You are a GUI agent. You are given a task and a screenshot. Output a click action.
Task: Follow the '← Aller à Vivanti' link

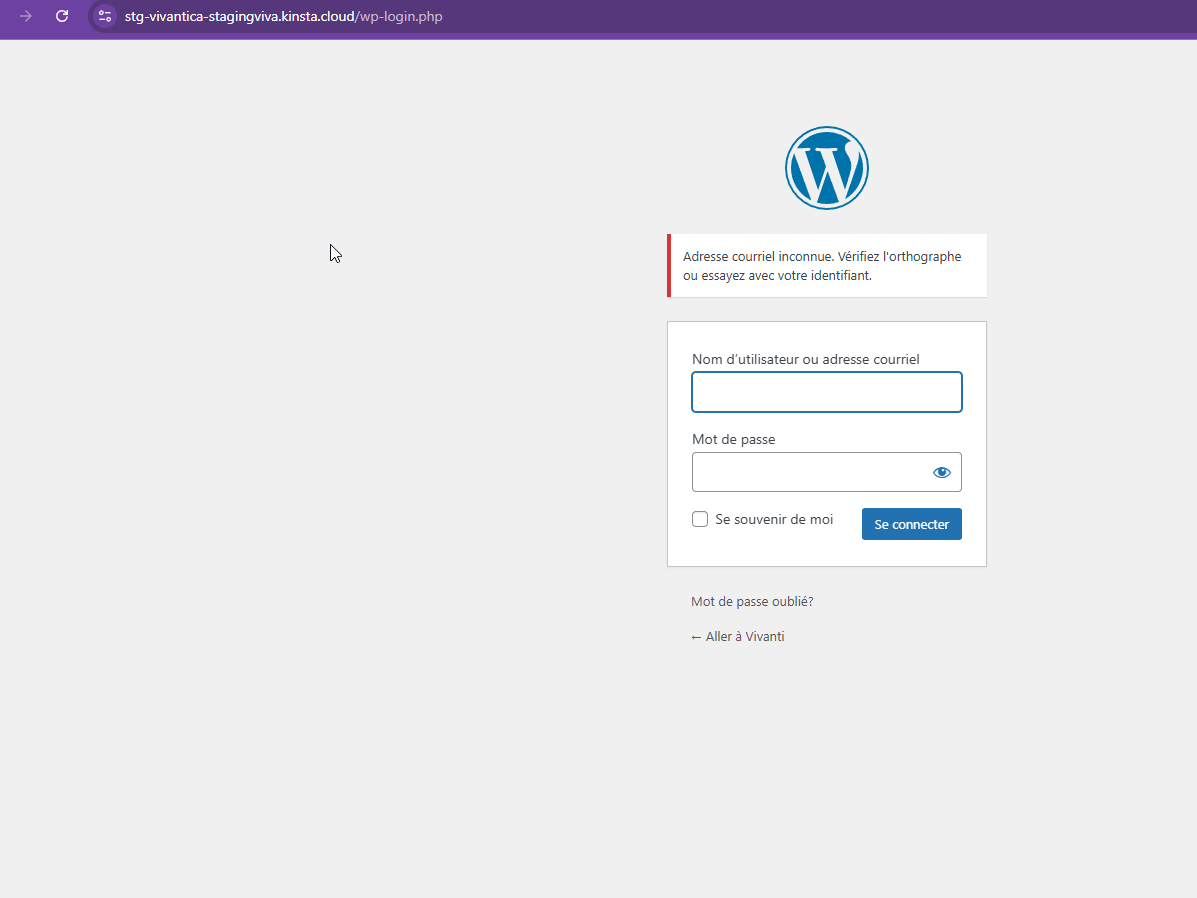click(737, 637)
